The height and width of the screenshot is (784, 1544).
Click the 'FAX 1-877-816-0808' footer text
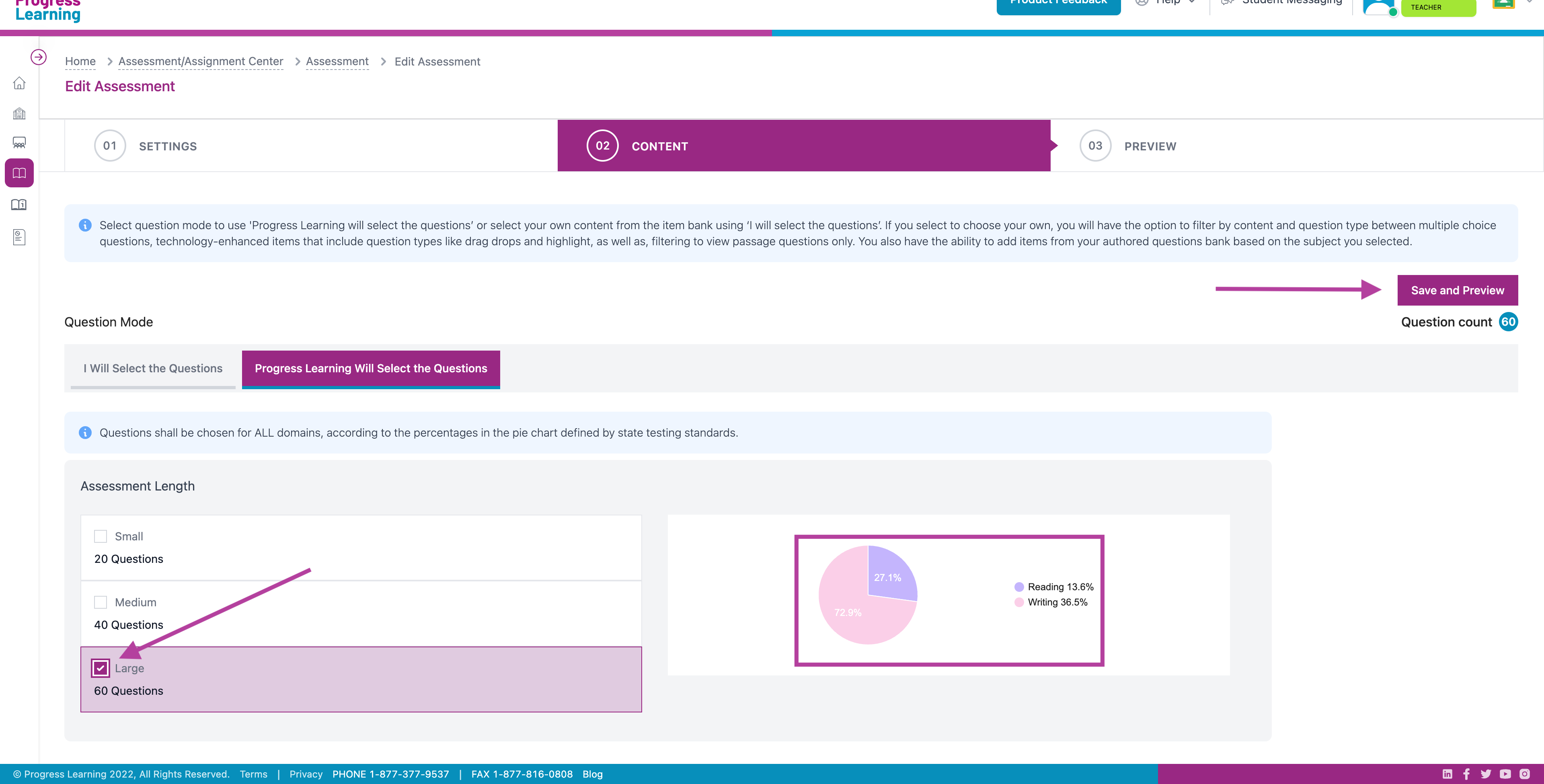[522, 774]
